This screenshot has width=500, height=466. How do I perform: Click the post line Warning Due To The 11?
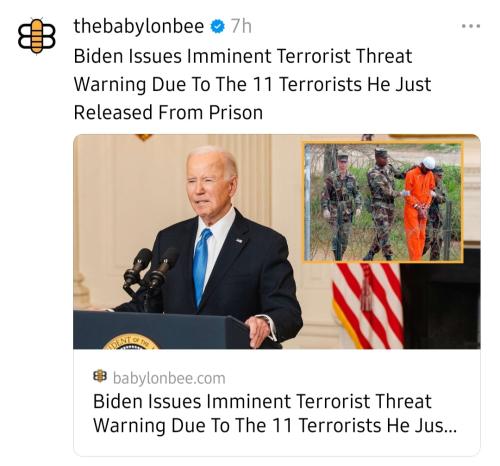253,84
